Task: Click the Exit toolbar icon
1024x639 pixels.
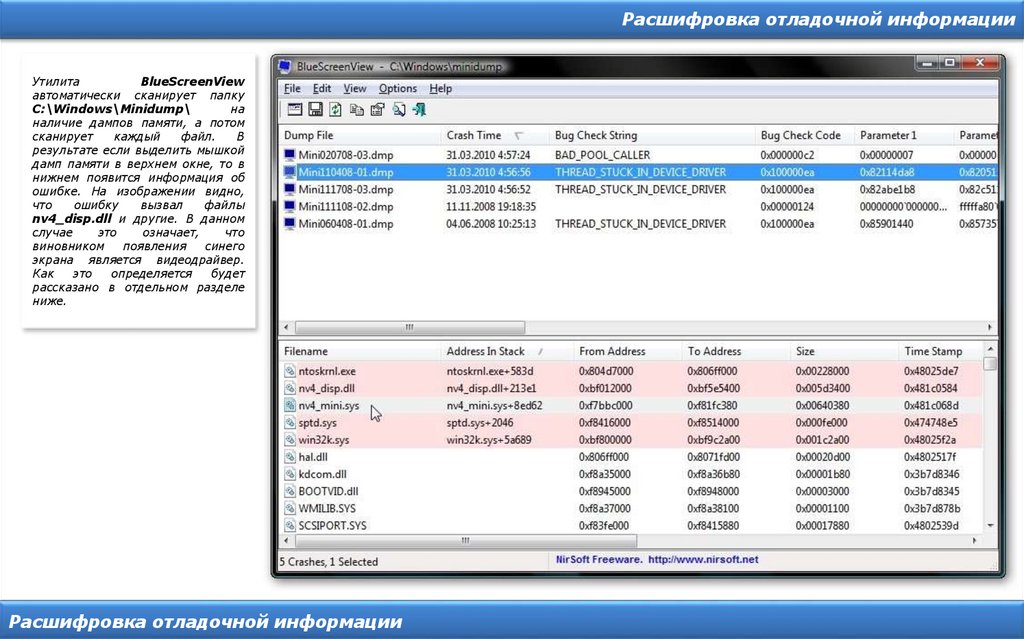Action: tap(420, 110)
